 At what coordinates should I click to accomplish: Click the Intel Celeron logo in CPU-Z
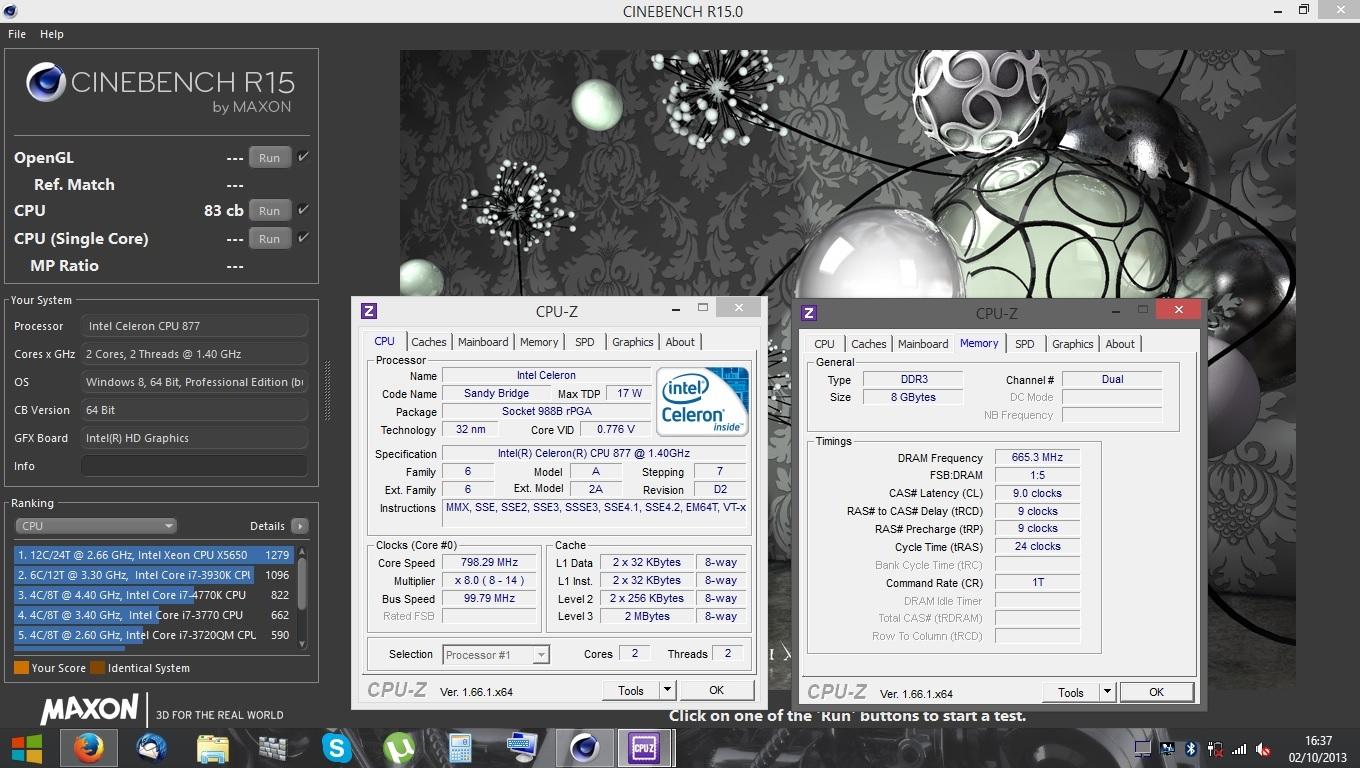[702, 401]
